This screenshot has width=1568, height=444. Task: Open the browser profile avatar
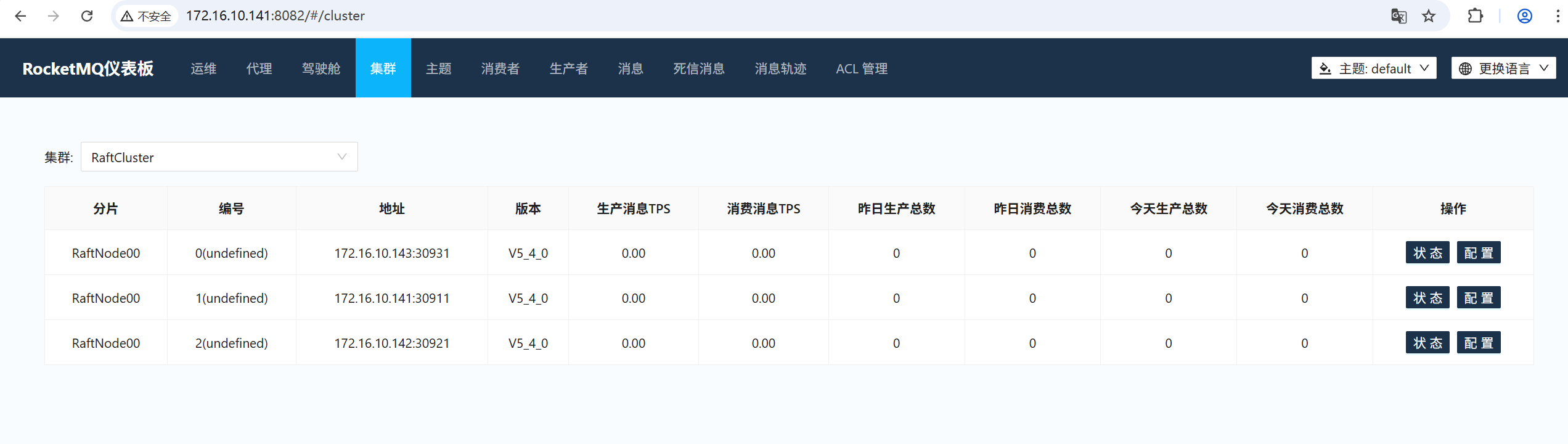[x=1525, y=16]
